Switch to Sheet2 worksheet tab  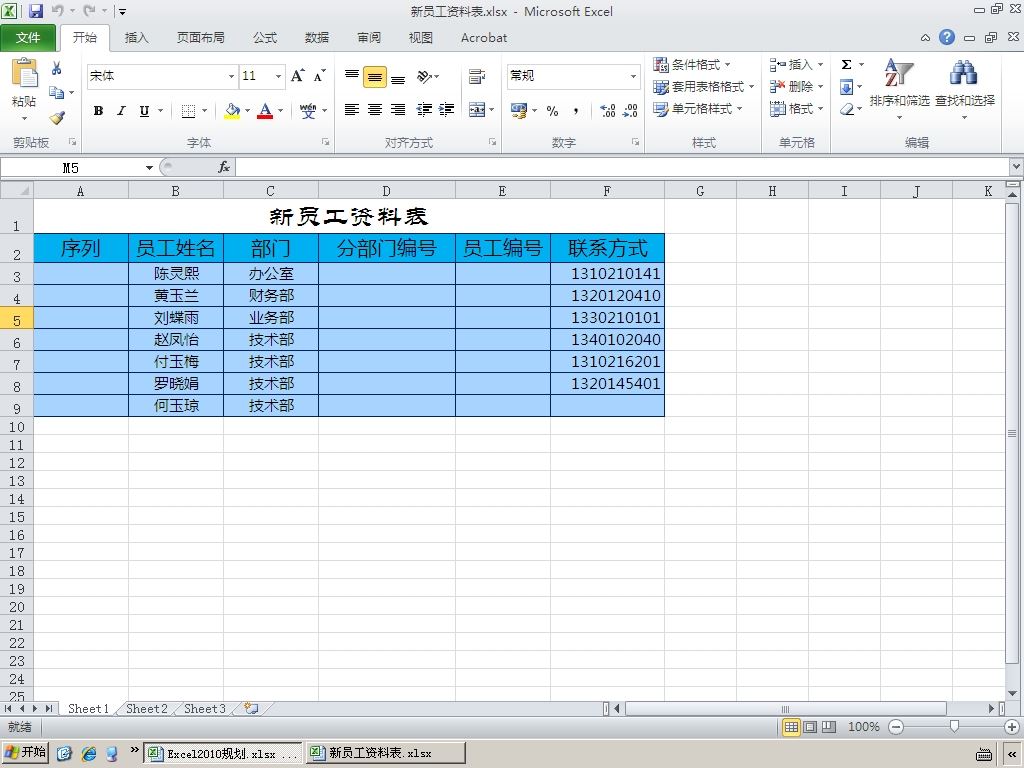point(146,709)
